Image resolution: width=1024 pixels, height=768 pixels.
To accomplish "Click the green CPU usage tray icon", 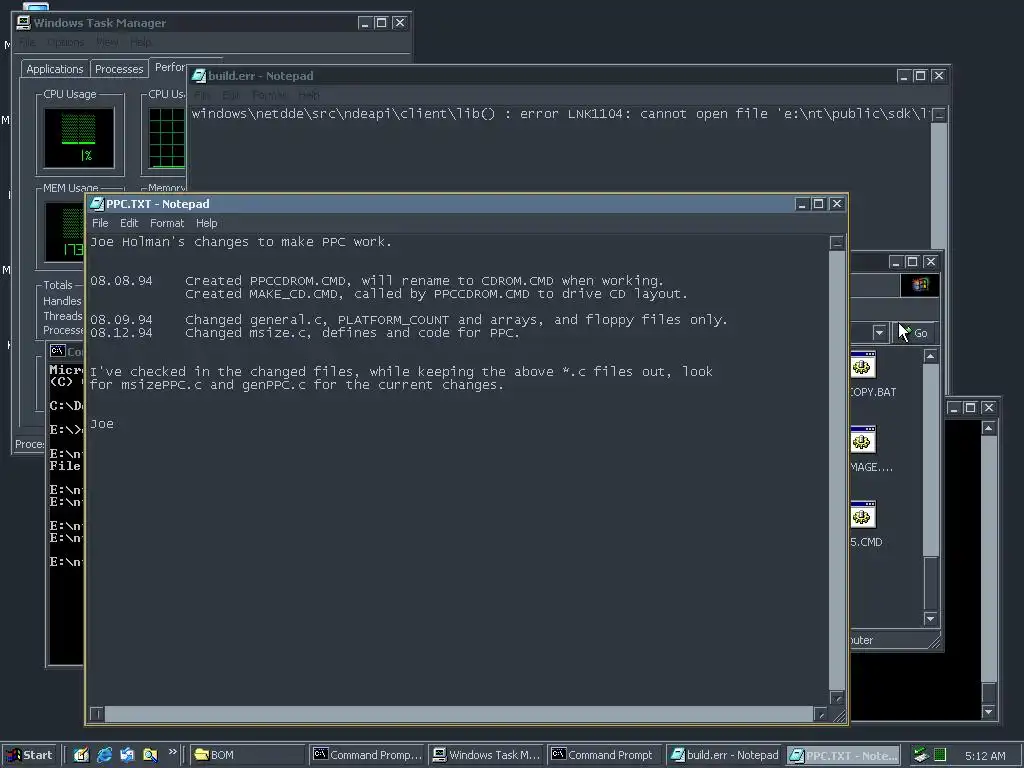I will pos(940,755).
